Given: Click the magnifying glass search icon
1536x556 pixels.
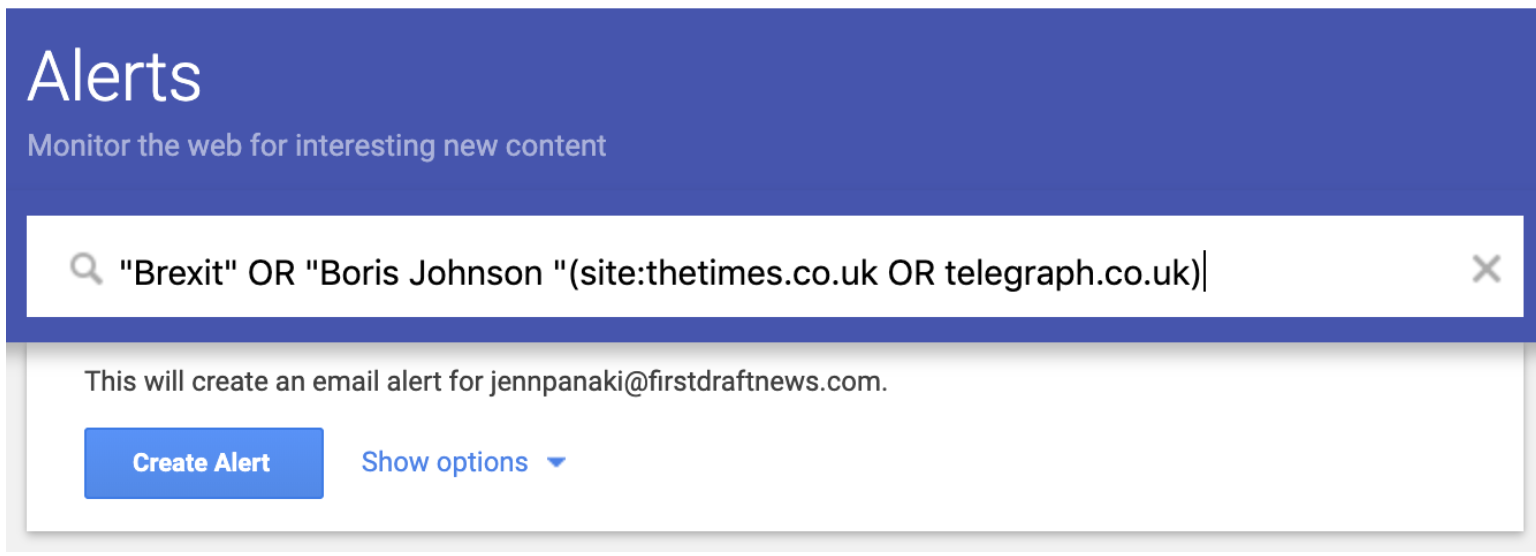Looking at the screenshot, I should (86, 268).
